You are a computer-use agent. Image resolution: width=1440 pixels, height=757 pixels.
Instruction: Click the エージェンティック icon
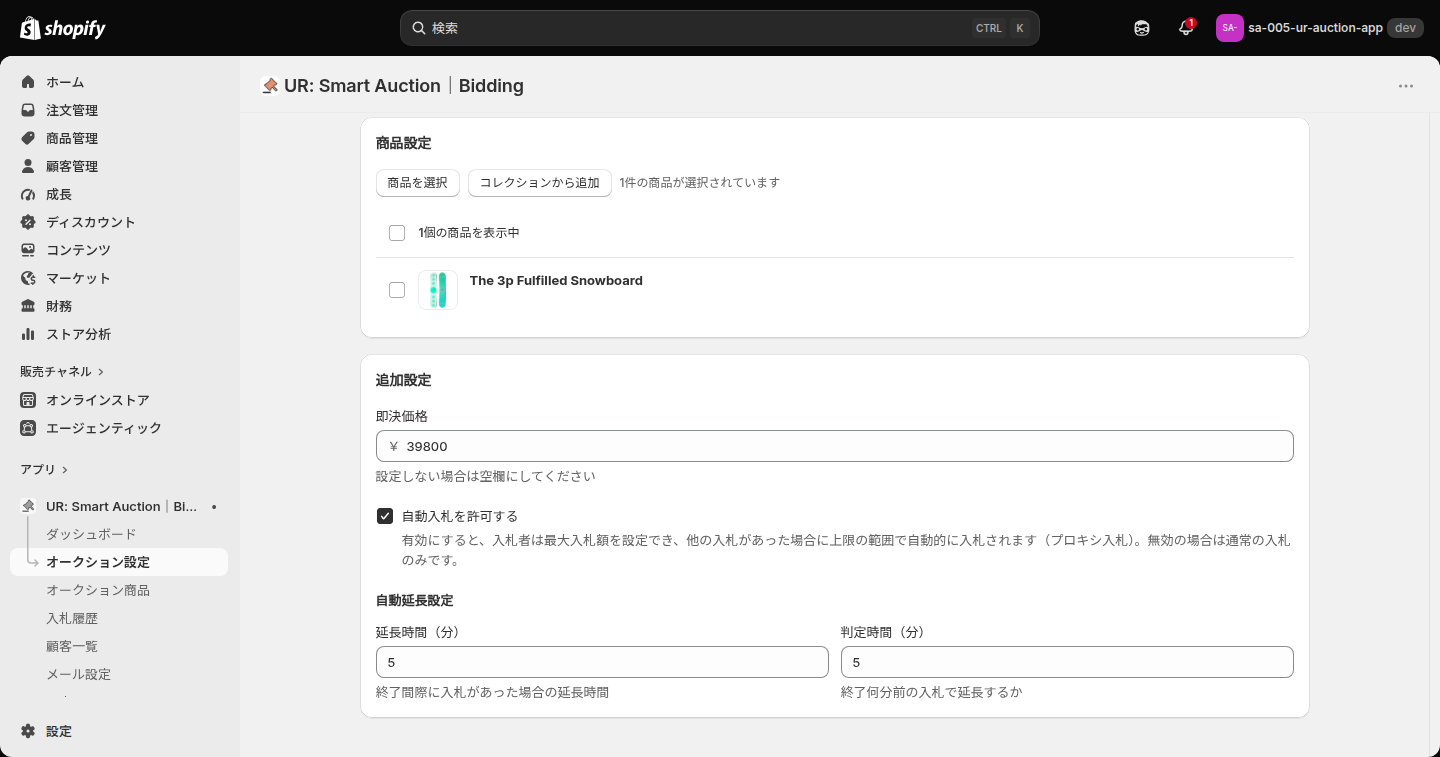[x=28, y=428]
